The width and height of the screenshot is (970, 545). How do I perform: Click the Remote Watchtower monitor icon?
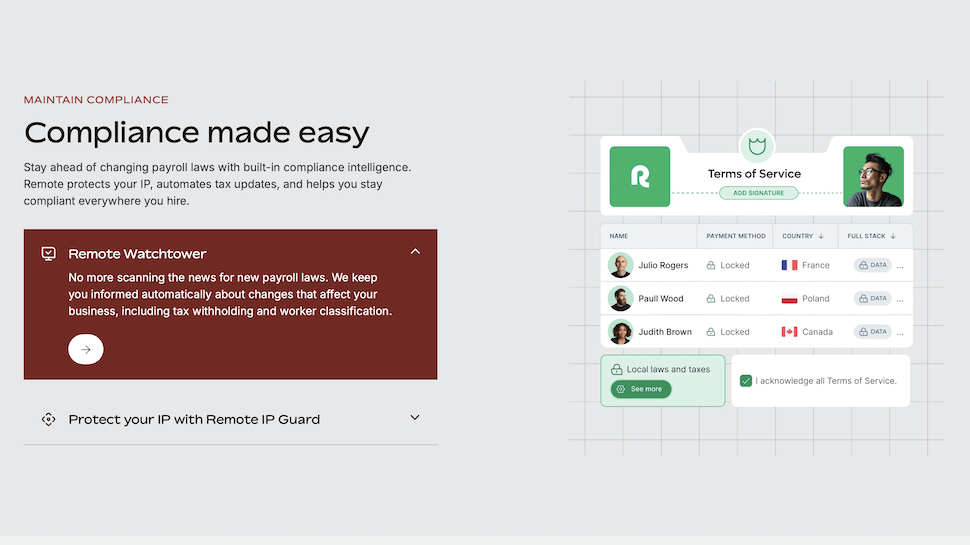pos(48,254)
